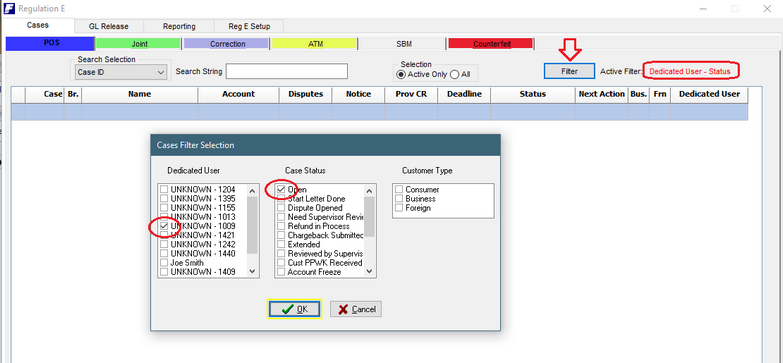
Task: Select the green Joint case tab
Action: tap(139, 44)
